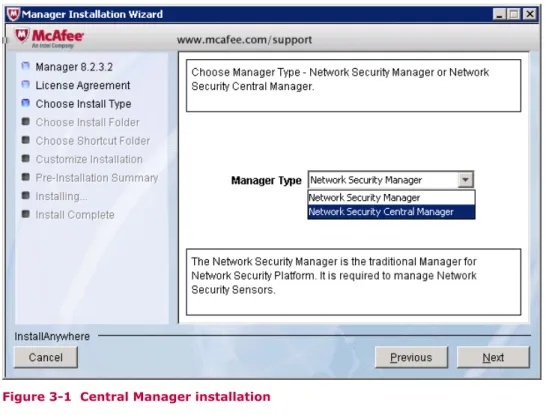The width and height of the screenshot is (546, 415).
Task: Close the Manager Installation Wizard window
Action: [x=530, y=14]
